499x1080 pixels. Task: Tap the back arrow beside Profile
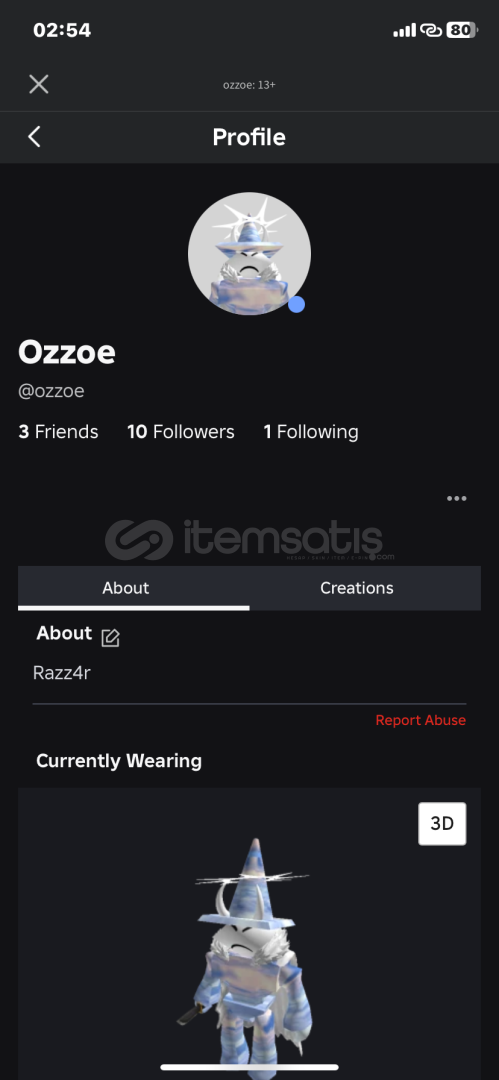coord(34,136)
